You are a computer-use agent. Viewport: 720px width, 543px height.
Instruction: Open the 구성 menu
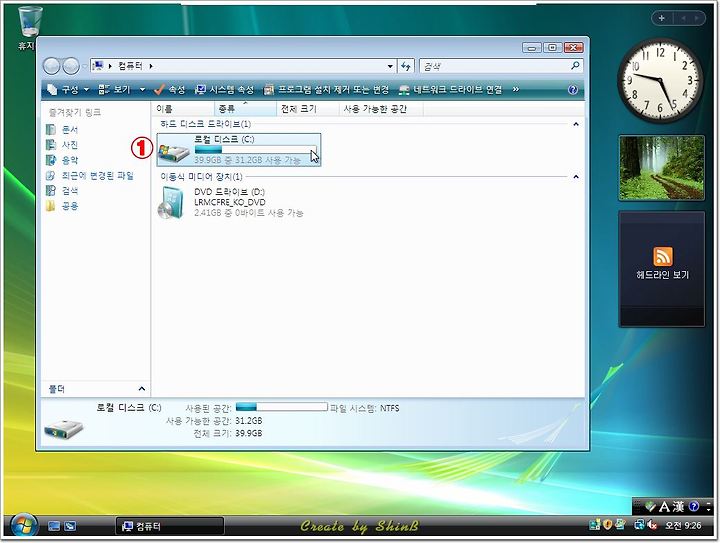[68, 90]
